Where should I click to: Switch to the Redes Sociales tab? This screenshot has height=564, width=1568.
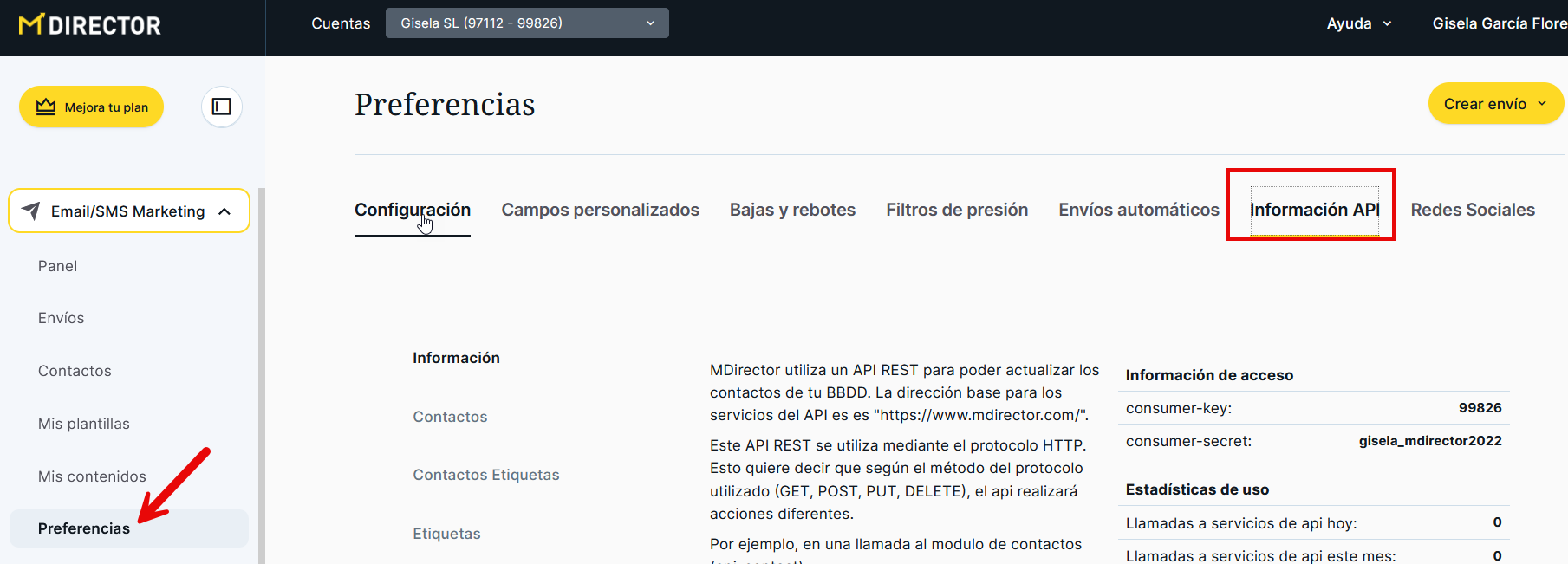click(1472, 210)
